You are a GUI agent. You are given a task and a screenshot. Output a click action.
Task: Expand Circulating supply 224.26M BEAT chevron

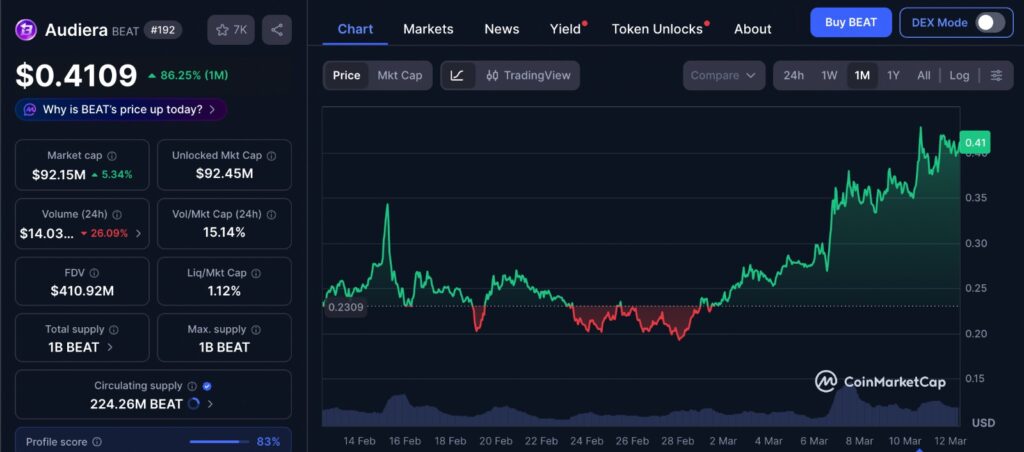[210, 404]
